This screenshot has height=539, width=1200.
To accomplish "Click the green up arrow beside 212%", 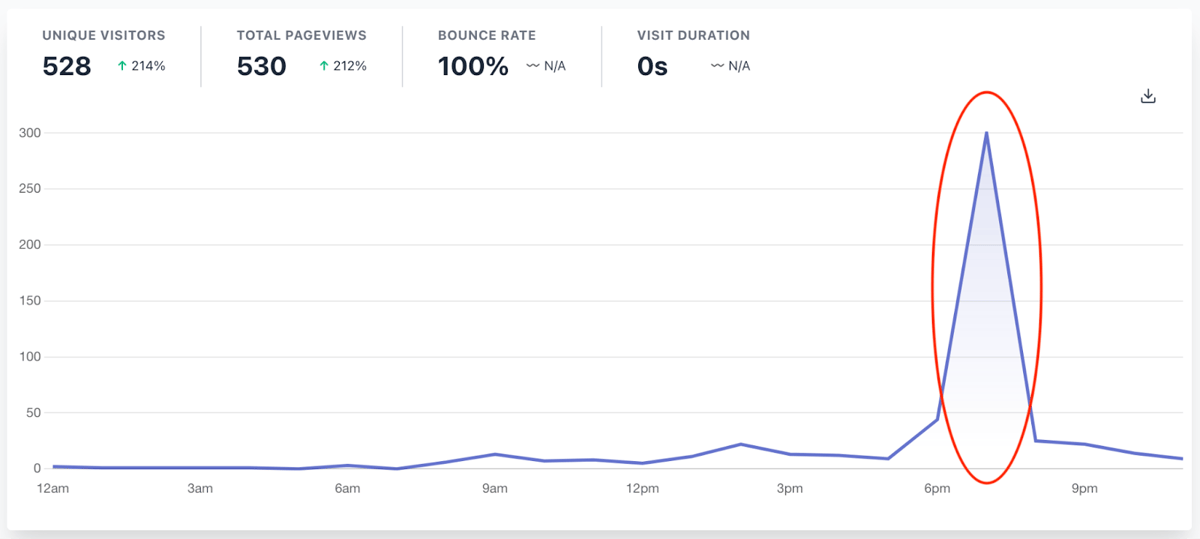I will pos(323,67).
